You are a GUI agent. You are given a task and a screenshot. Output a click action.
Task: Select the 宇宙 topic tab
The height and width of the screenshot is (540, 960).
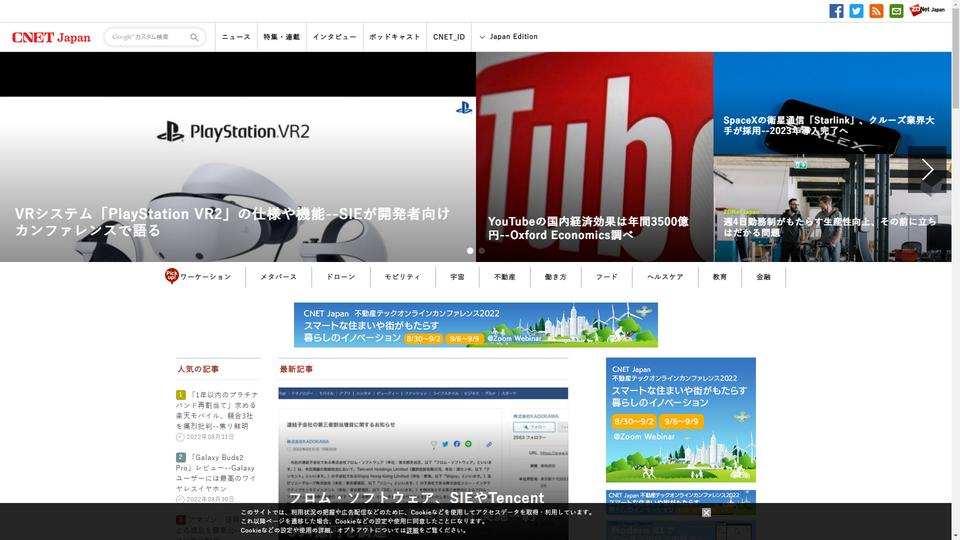tap(457, 277)
